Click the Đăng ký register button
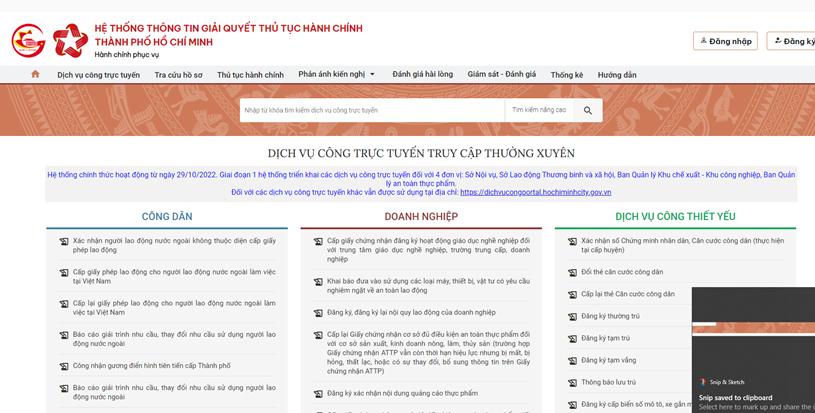 pyautogui.click(x=794, y=41)
